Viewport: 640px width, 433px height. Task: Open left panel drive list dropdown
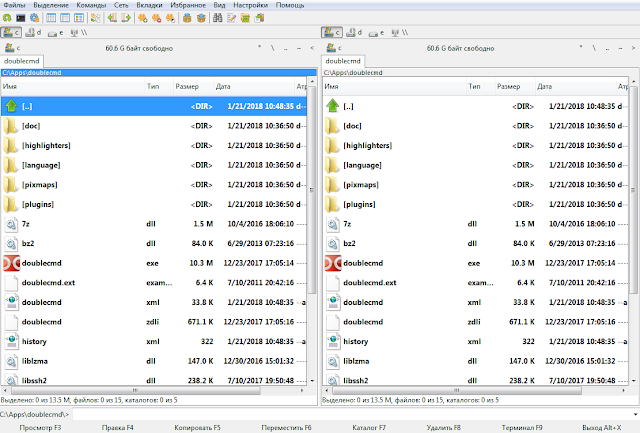click(12, 48)
